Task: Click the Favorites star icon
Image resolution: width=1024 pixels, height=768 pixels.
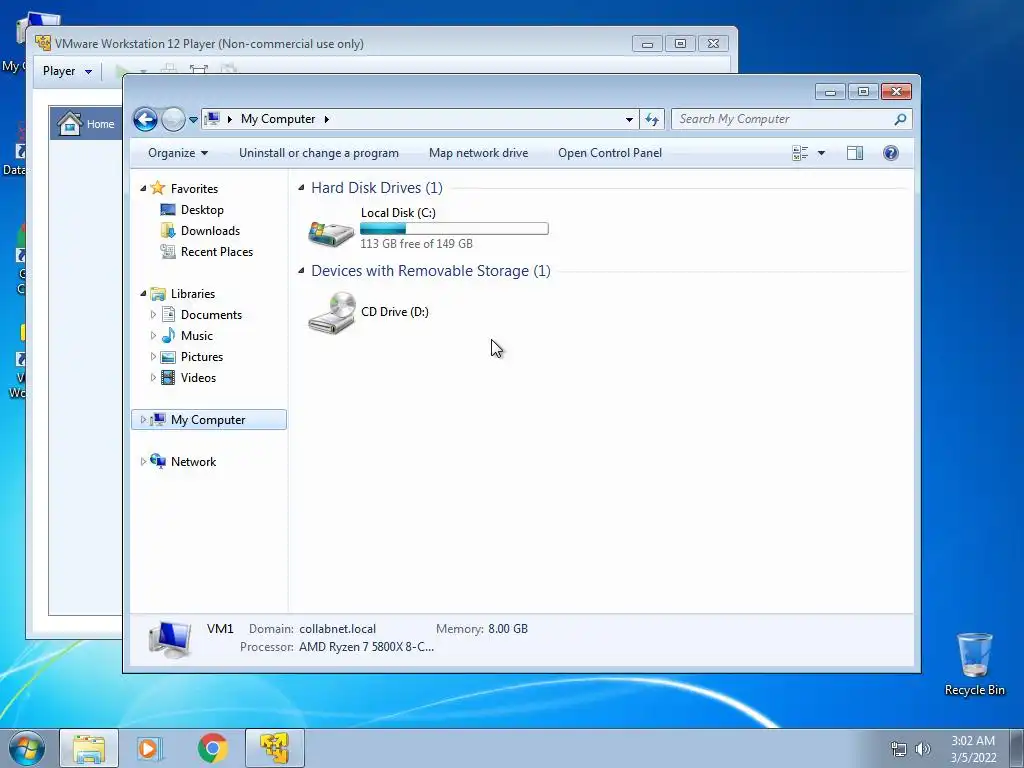Action: click(157, 188)
